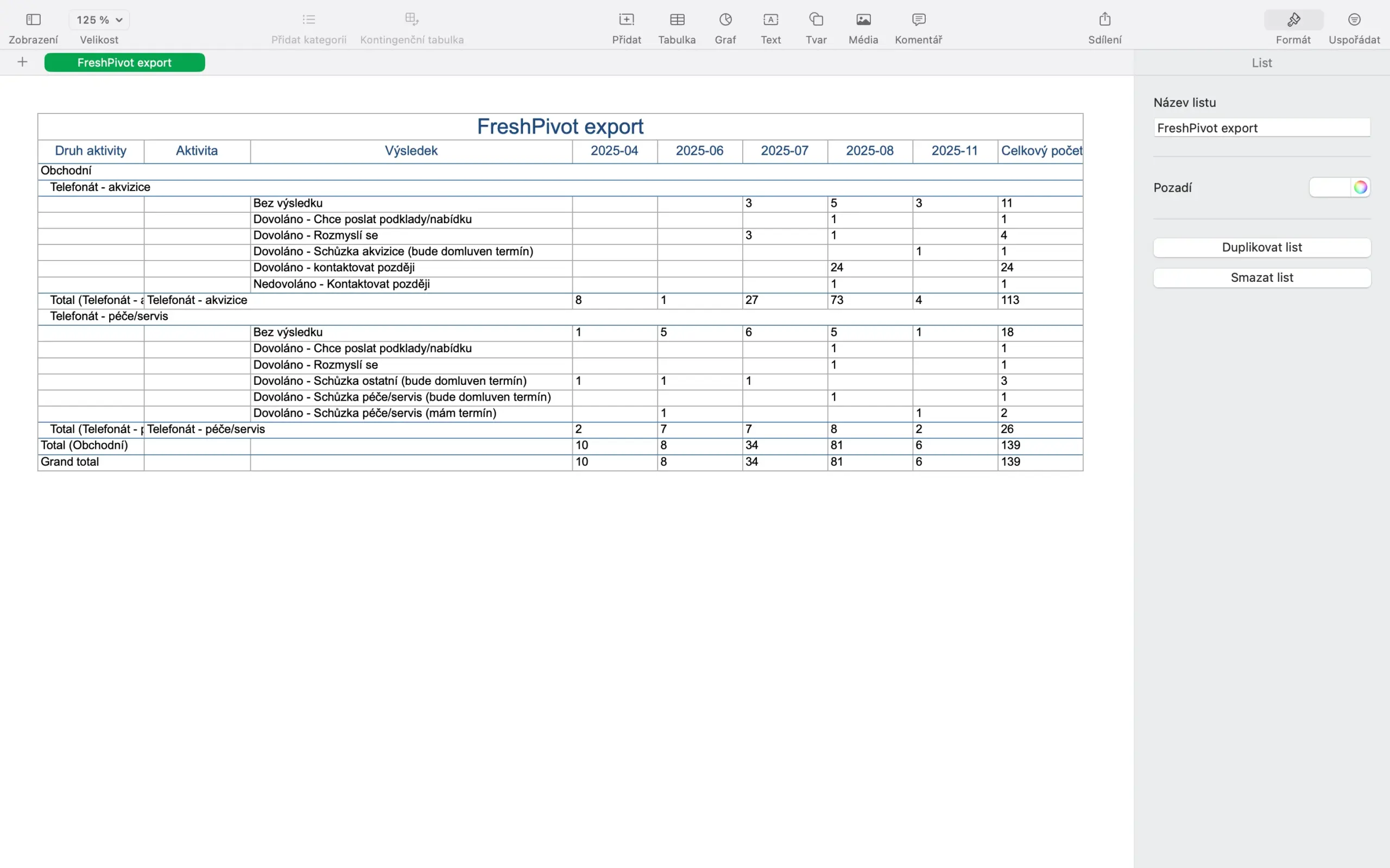This screenshot has height=868, width=1390.
Task: Insert a table via Tabulka icon
Action: pos(677,20)
